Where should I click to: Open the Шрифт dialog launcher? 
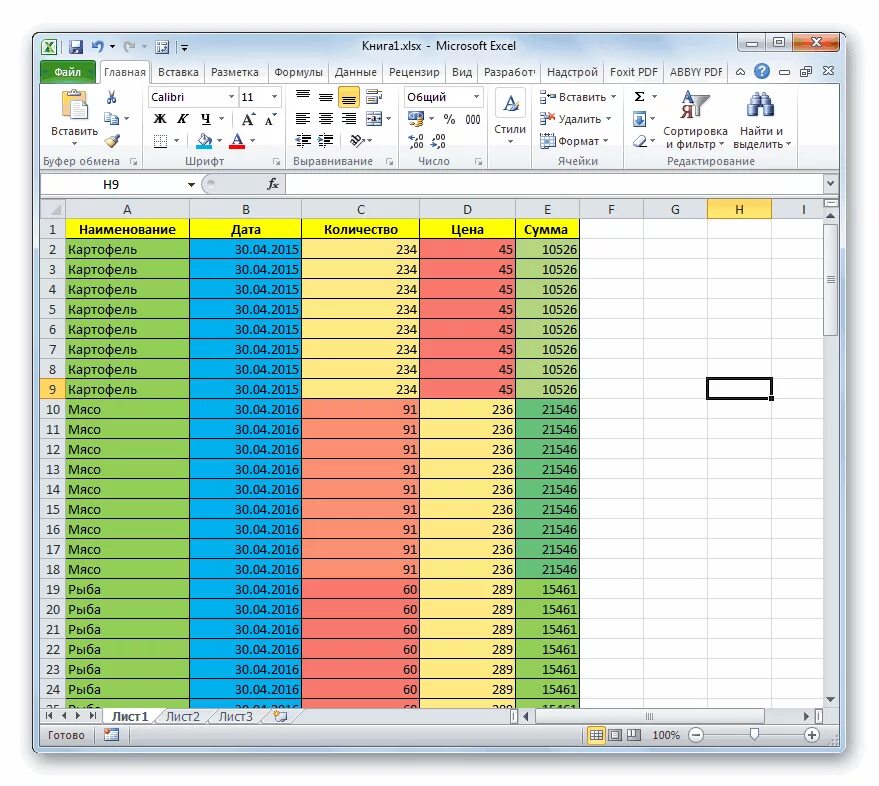pos(276,161)
